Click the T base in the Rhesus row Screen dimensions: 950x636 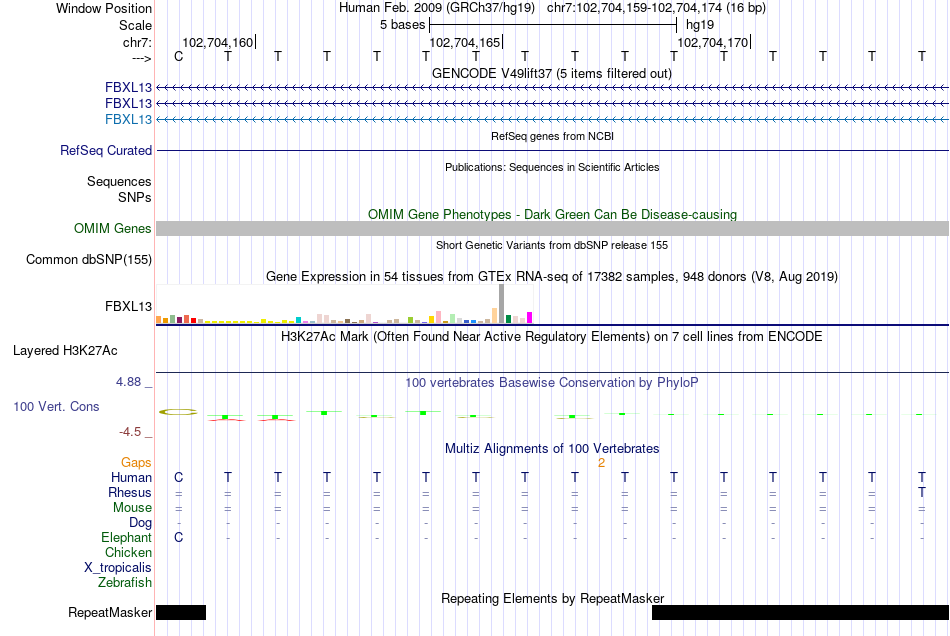pos(922,492)
